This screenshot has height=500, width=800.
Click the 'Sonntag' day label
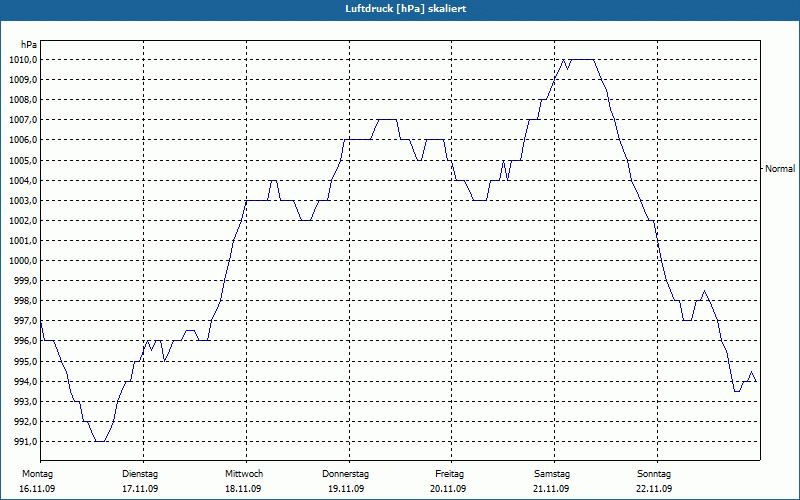point(654,474)
